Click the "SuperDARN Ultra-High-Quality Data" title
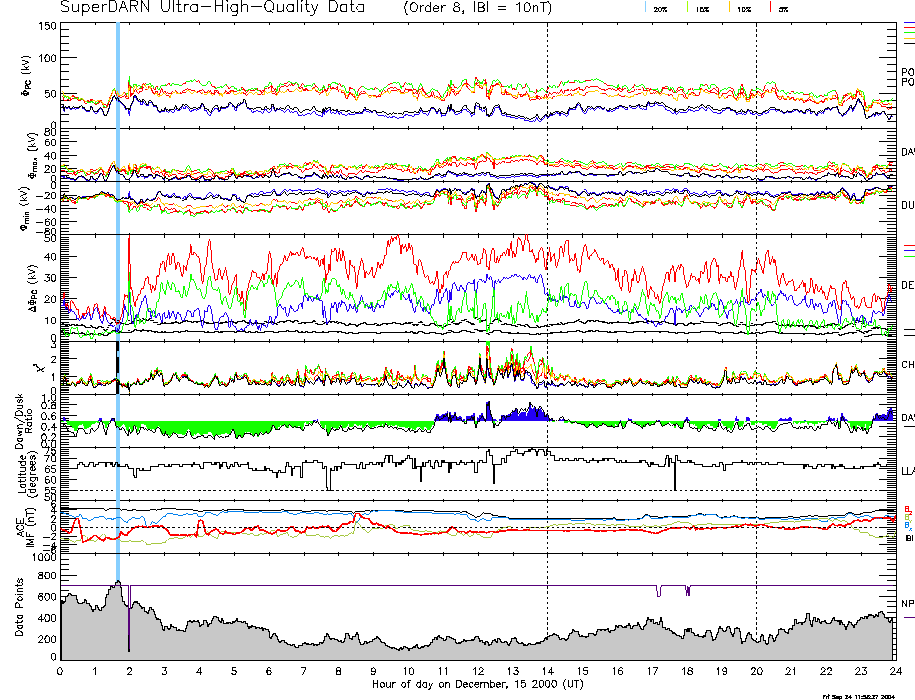 [212, 8]
